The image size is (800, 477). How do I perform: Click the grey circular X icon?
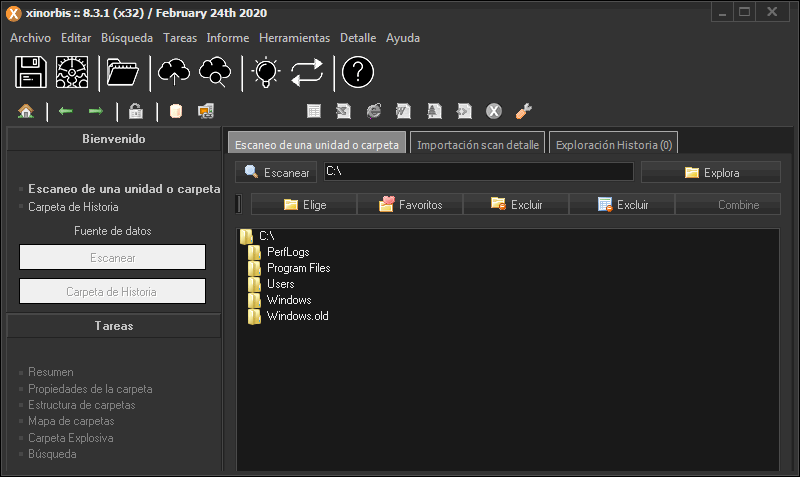[x=493, y=111]
